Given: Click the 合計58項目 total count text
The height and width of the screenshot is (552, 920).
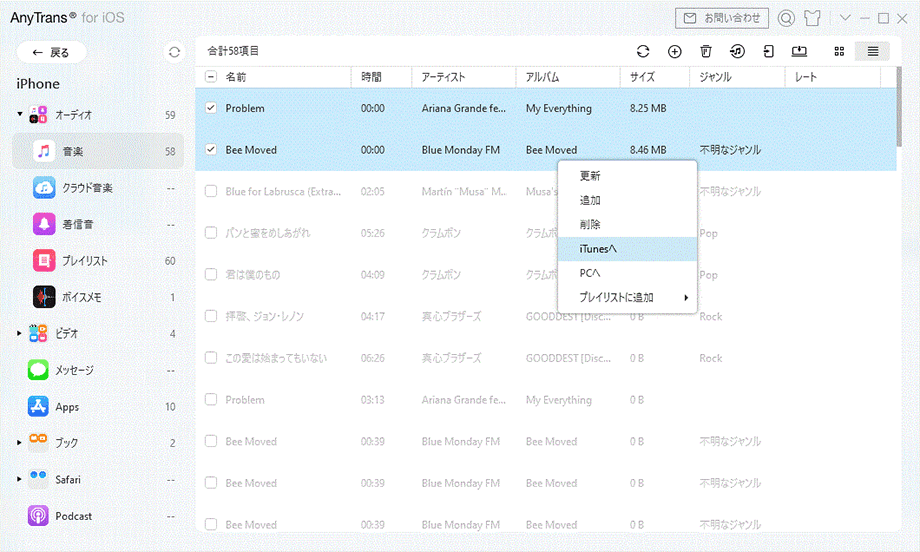Looking at the screenshot, I should pos(233,51).
